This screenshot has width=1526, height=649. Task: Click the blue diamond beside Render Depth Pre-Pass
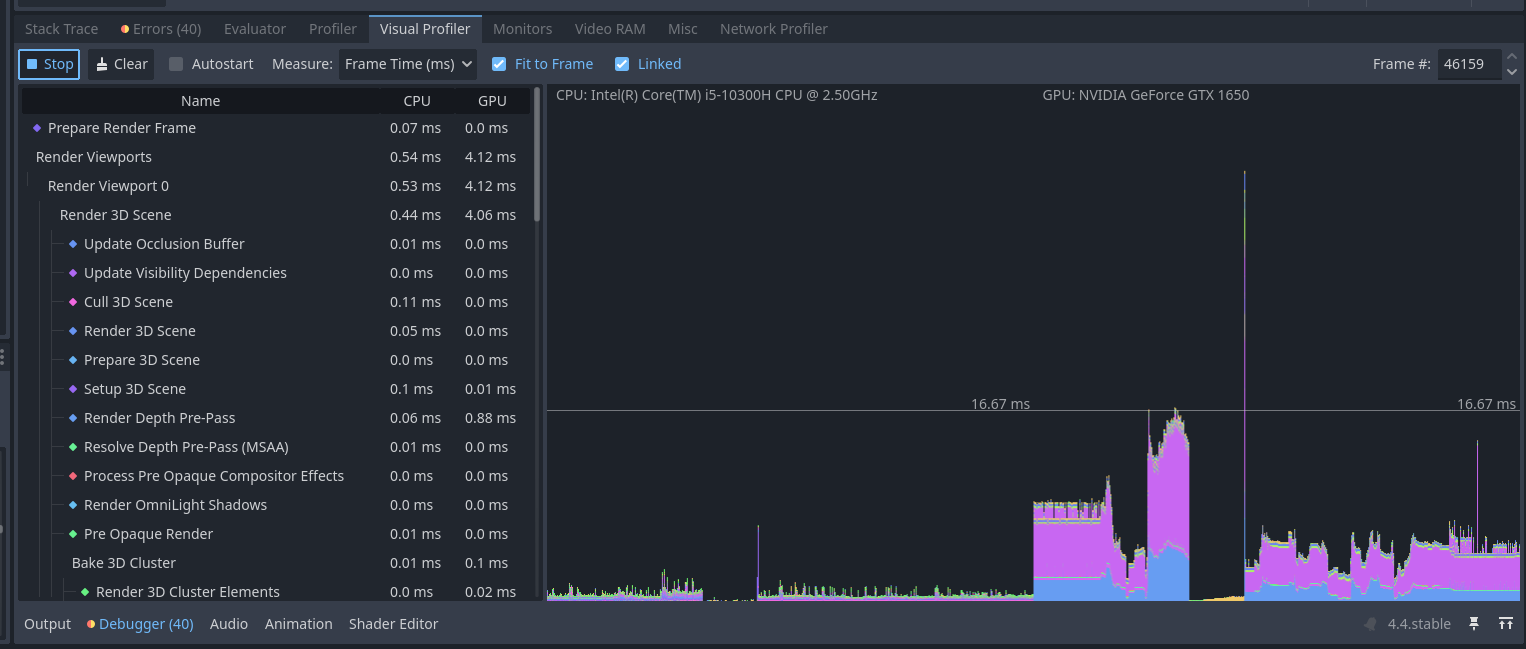tap(73, 418)
